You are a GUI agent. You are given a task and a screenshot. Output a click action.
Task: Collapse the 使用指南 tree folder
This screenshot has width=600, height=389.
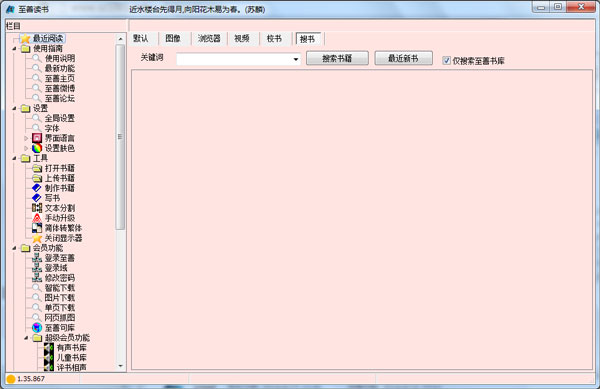coord(14,49)
